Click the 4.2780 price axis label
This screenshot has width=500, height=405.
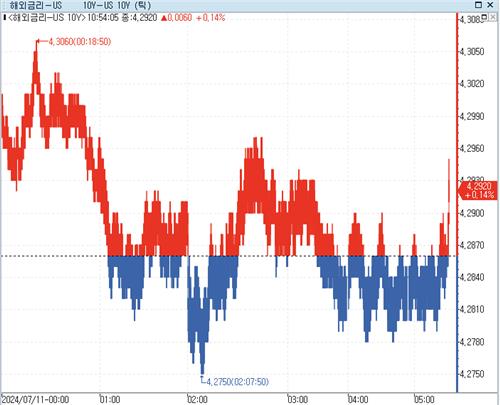tap(472, 342)
